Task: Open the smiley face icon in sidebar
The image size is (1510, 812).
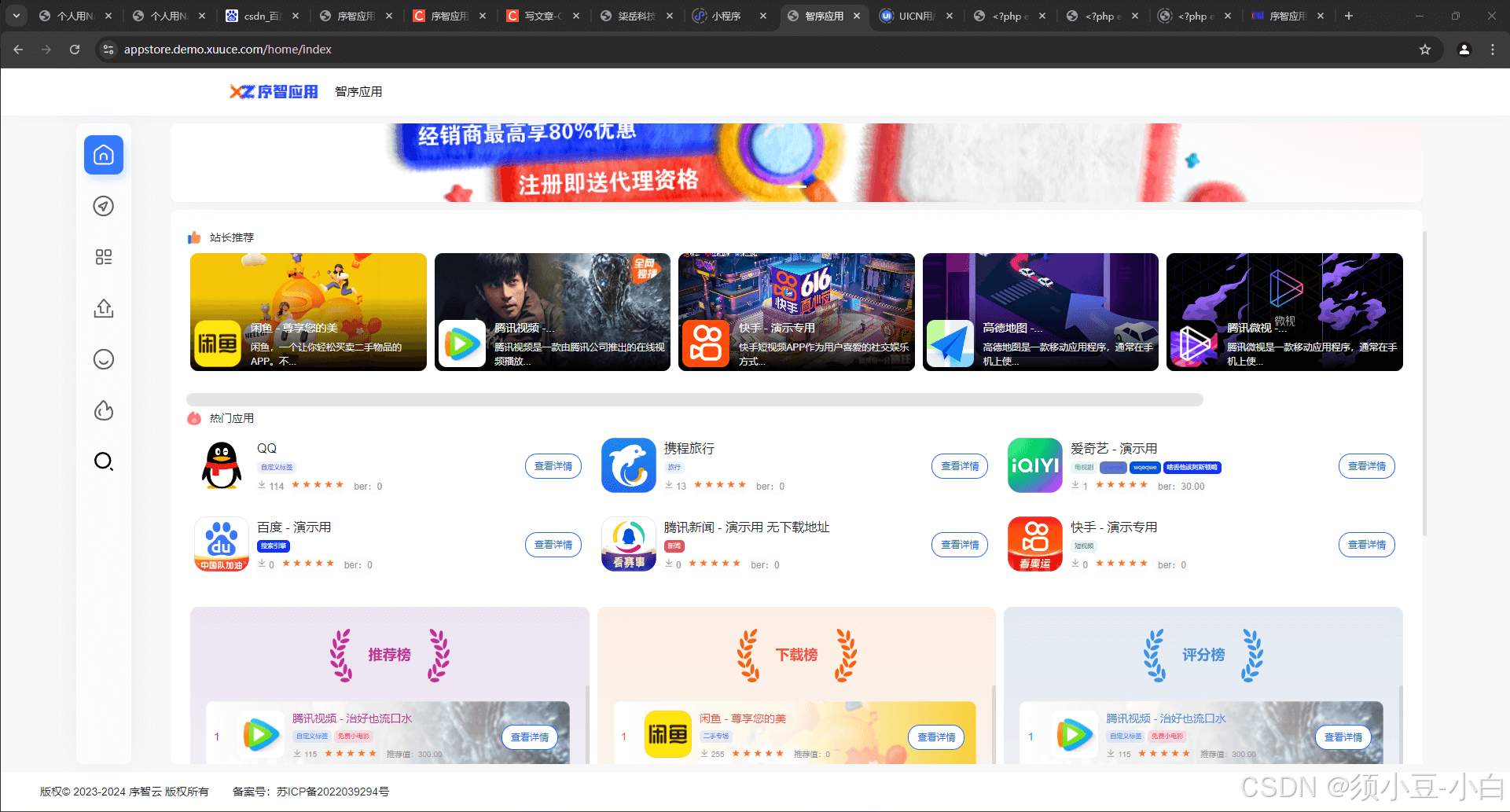Action: (x=104, y=359)
